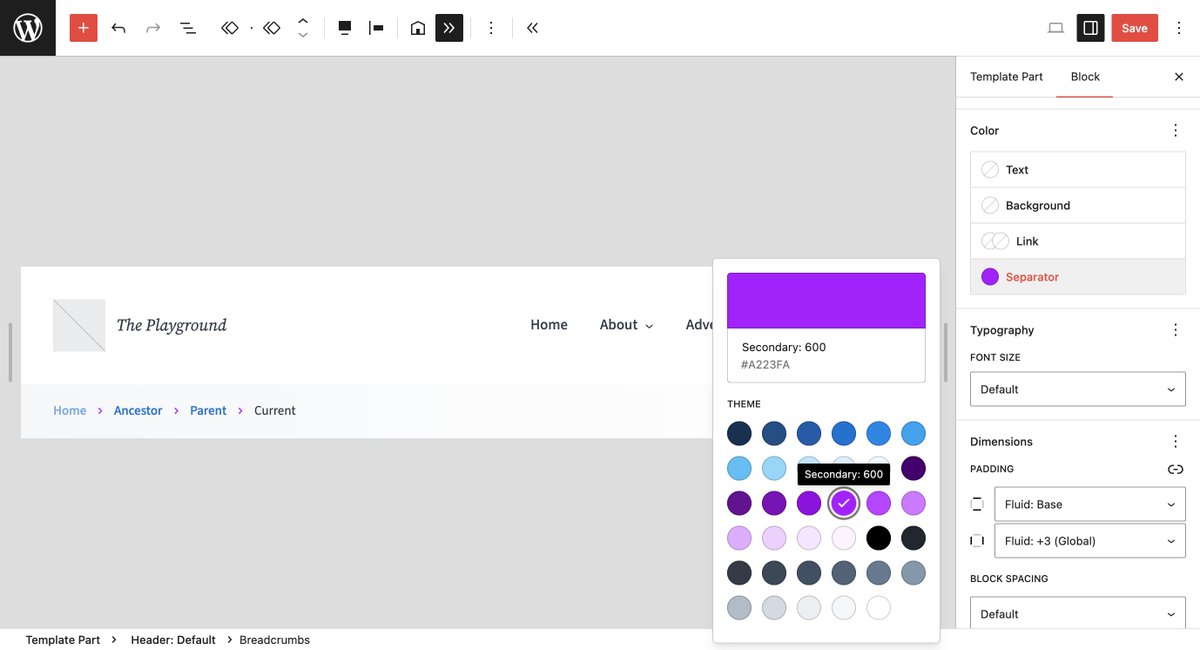Screen dimensions: 1200x650
Task: Select parent block icon before the dot
Action: [x=230, y=28]
